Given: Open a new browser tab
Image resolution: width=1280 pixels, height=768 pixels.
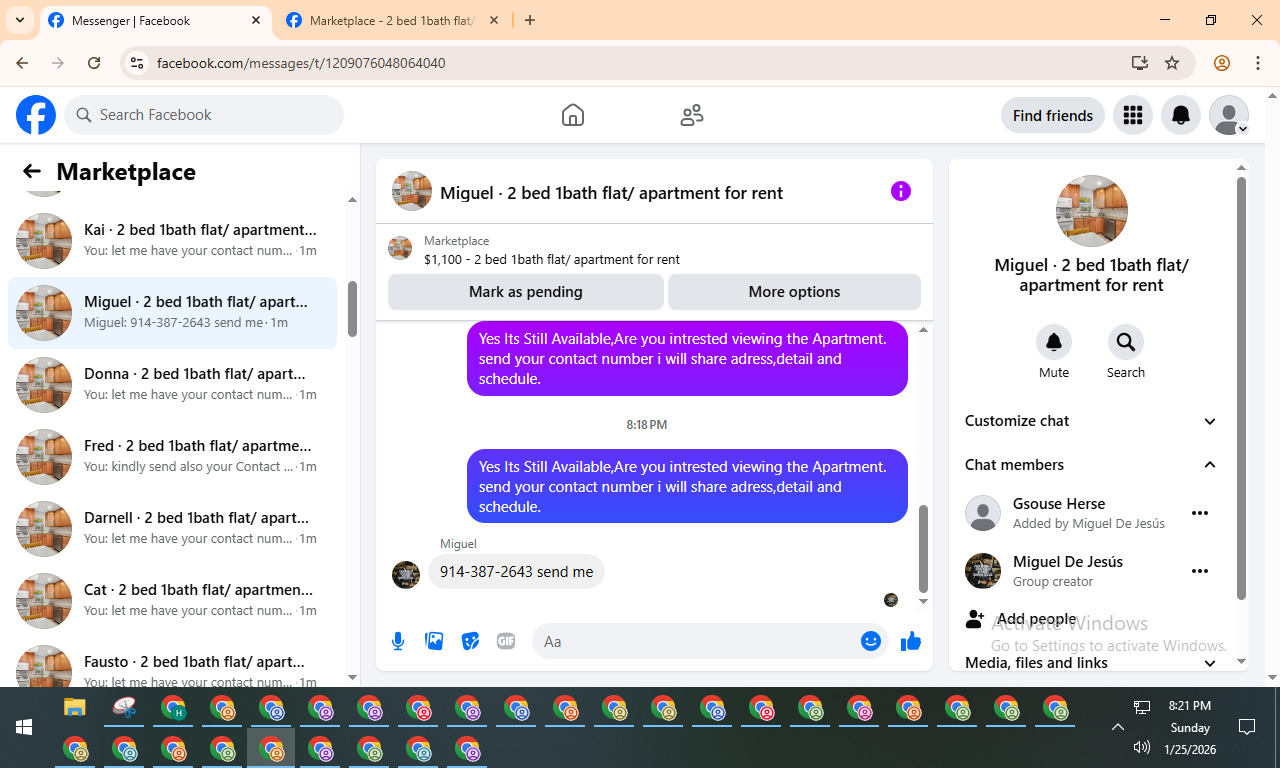Looking at the screenshot, I should [530, 20].
